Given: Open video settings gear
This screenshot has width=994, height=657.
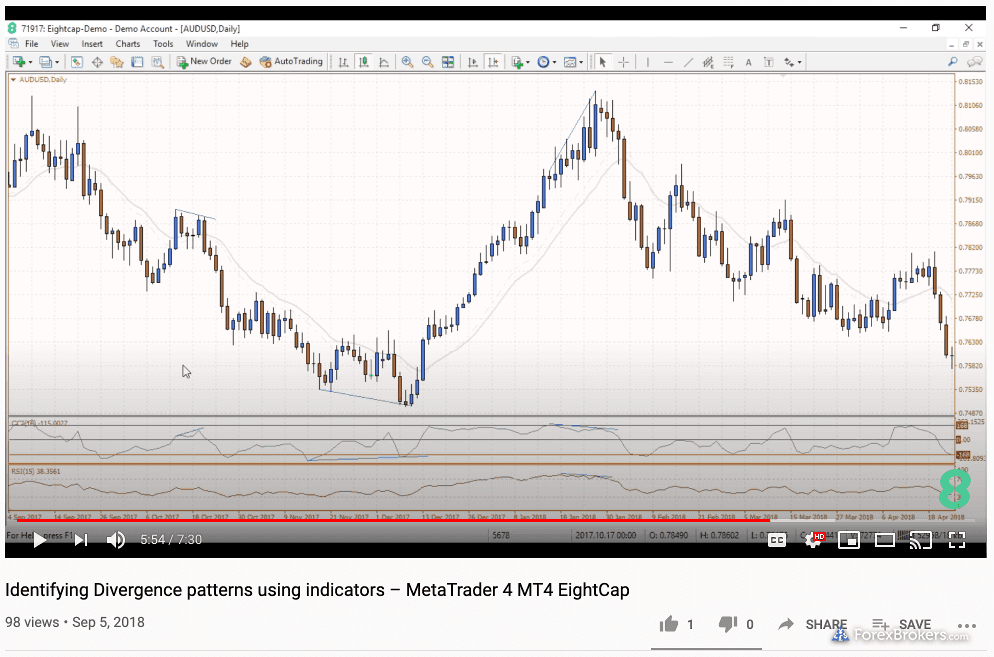Looking at the screenshot, I should [813, 540].
